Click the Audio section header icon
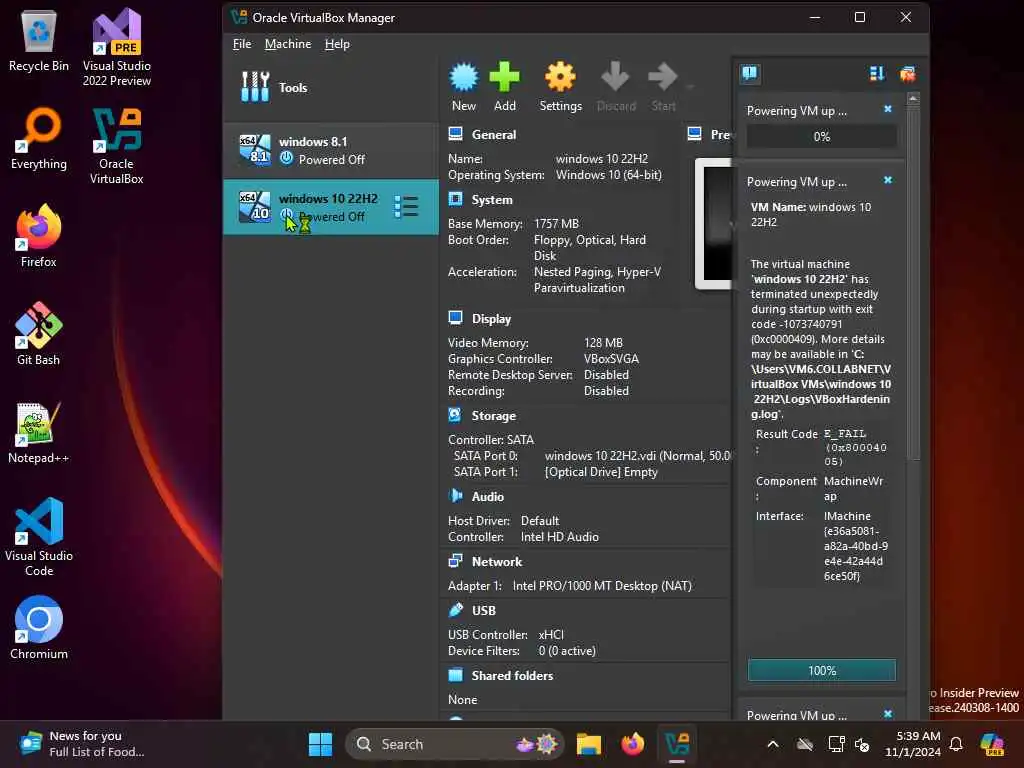1024x768 pixels. click(x=455, y=496)
